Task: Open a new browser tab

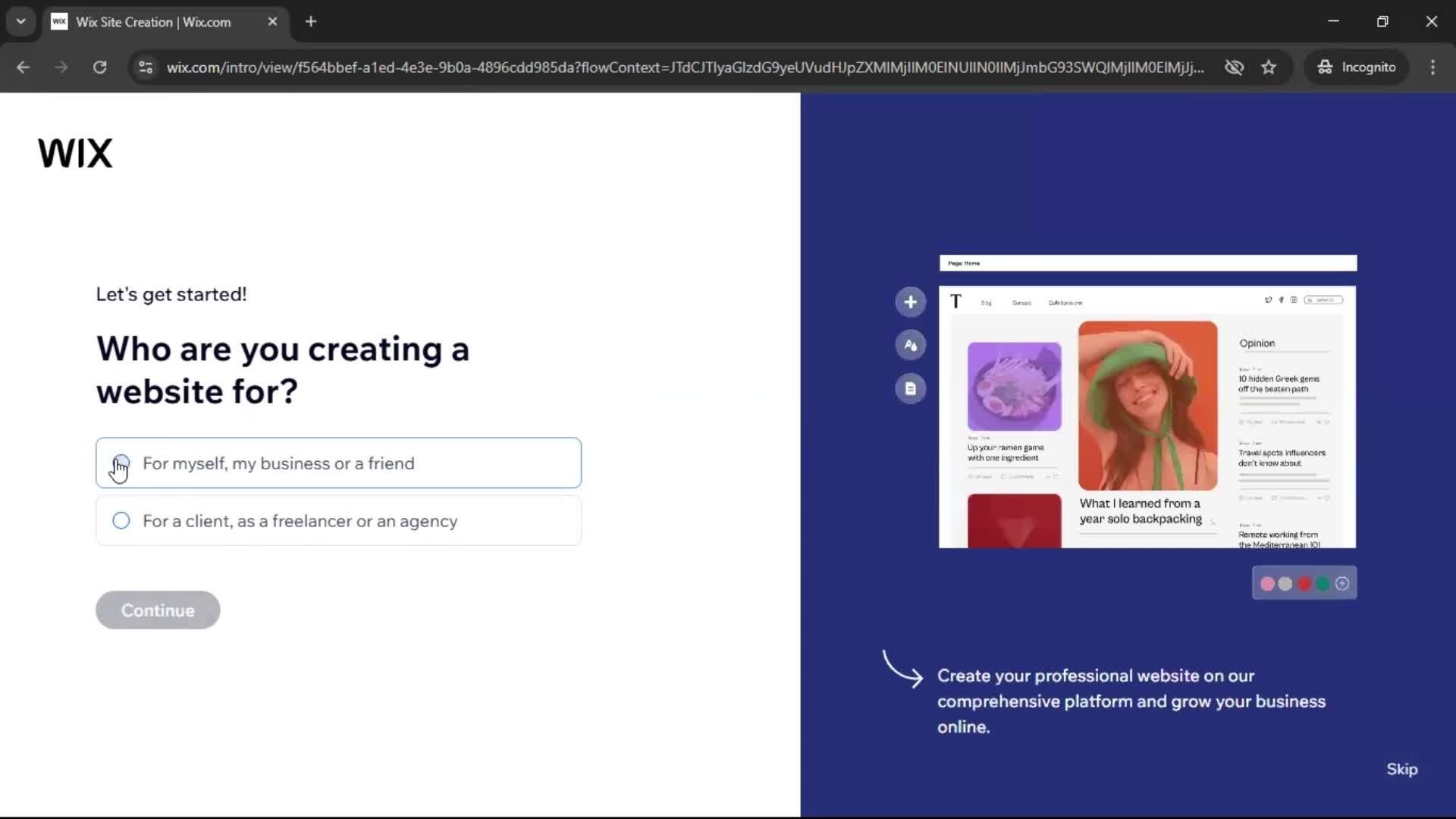Action: point(311,22)
